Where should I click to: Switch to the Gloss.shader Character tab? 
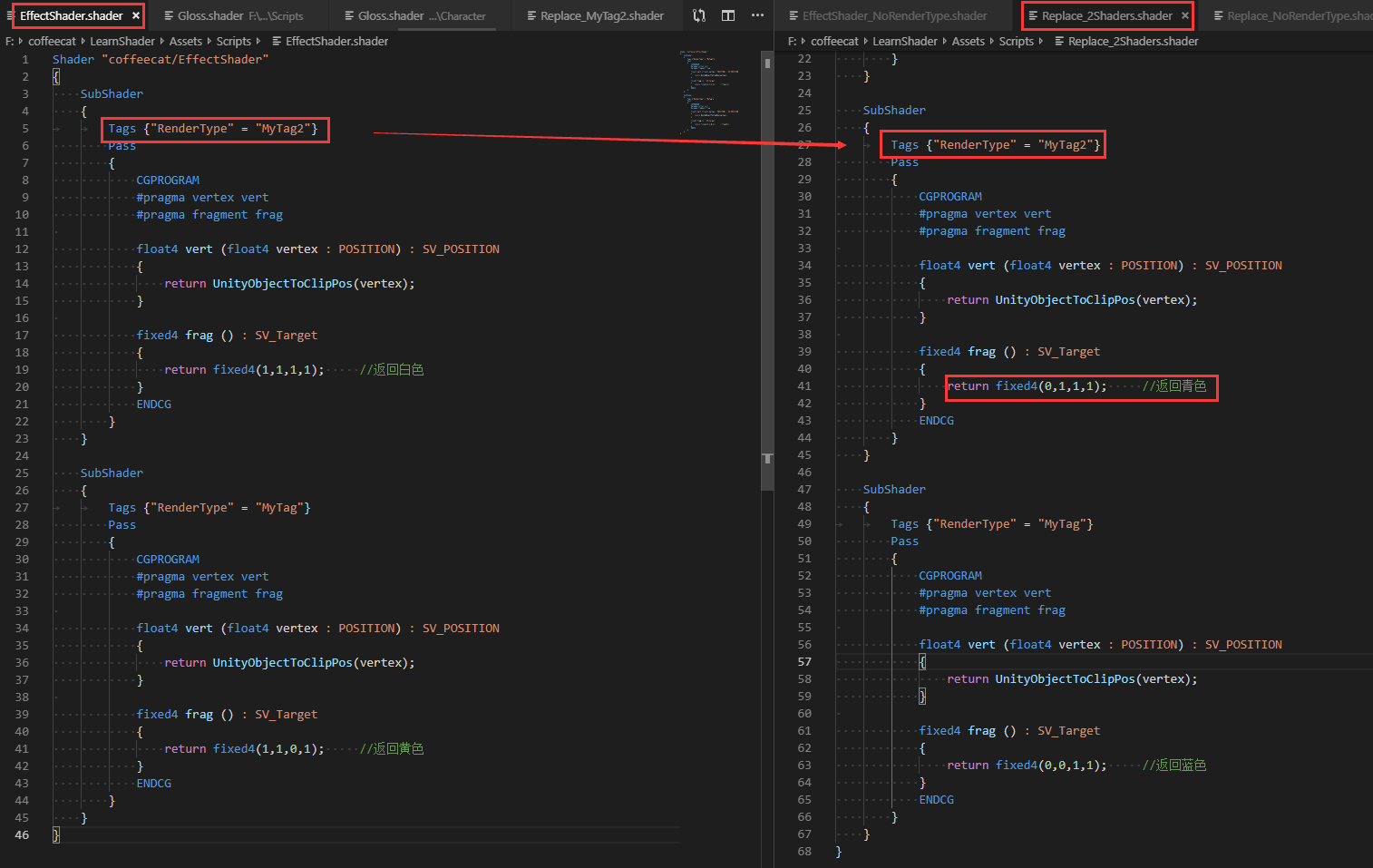pyautogui.click(x=417, y=15)
